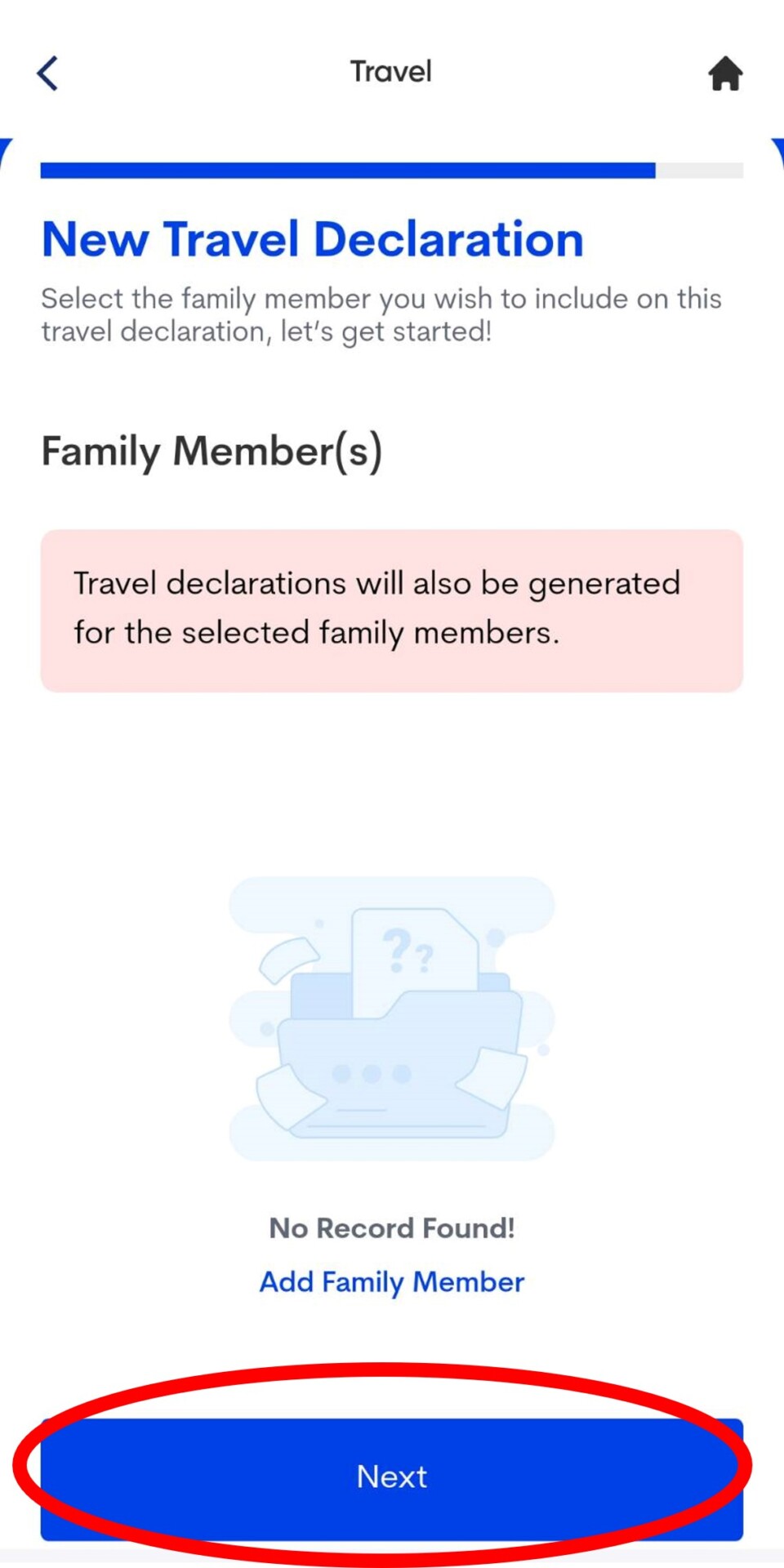Click the New Travel Declaration heading
Viewport: 784px width, 1568px height.
(313, 239)
